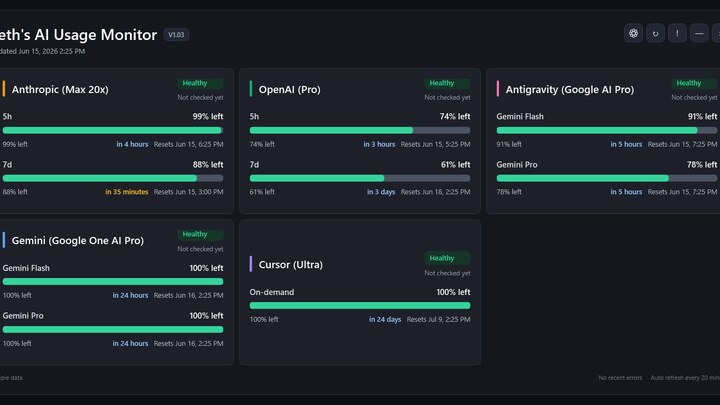Click the Healthy badge on OpenAI card

pyautogui.click(x=447, y=83)
